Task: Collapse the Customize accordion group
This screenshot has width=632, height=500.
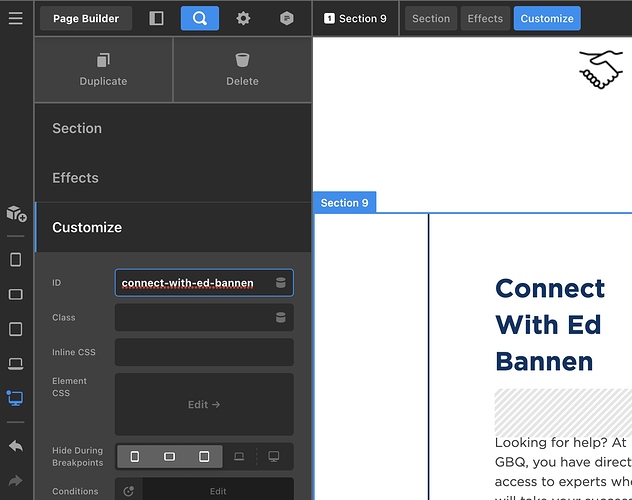Action: 173,227
